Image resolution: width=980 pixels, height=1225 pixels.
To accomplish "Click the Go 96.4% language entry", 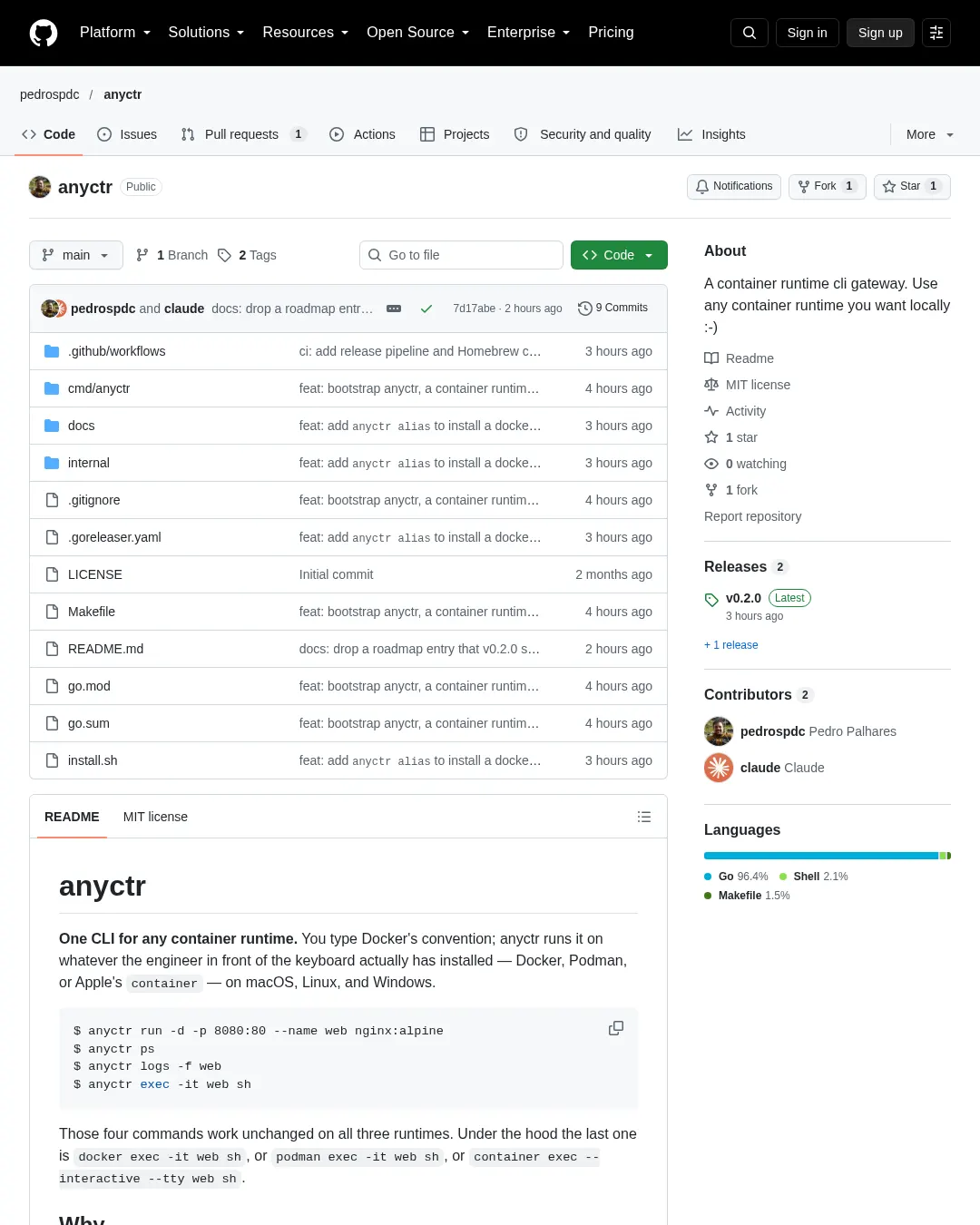I will (736, 877).
